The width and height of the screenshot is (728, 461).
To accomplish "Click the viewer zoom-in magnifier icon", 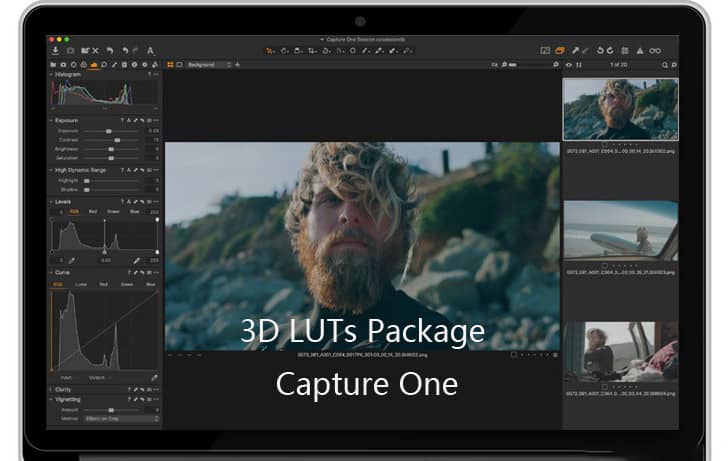I will (556, 65).
